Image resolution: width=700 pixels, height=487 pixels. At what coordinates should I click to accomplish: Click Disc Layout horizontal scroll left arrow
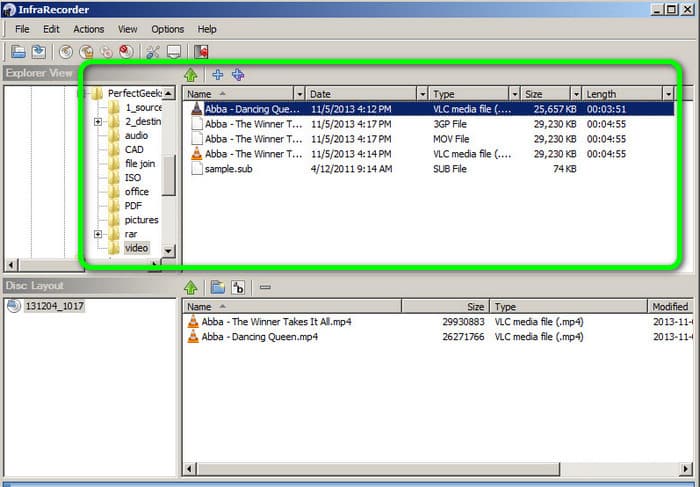[189, 469]
